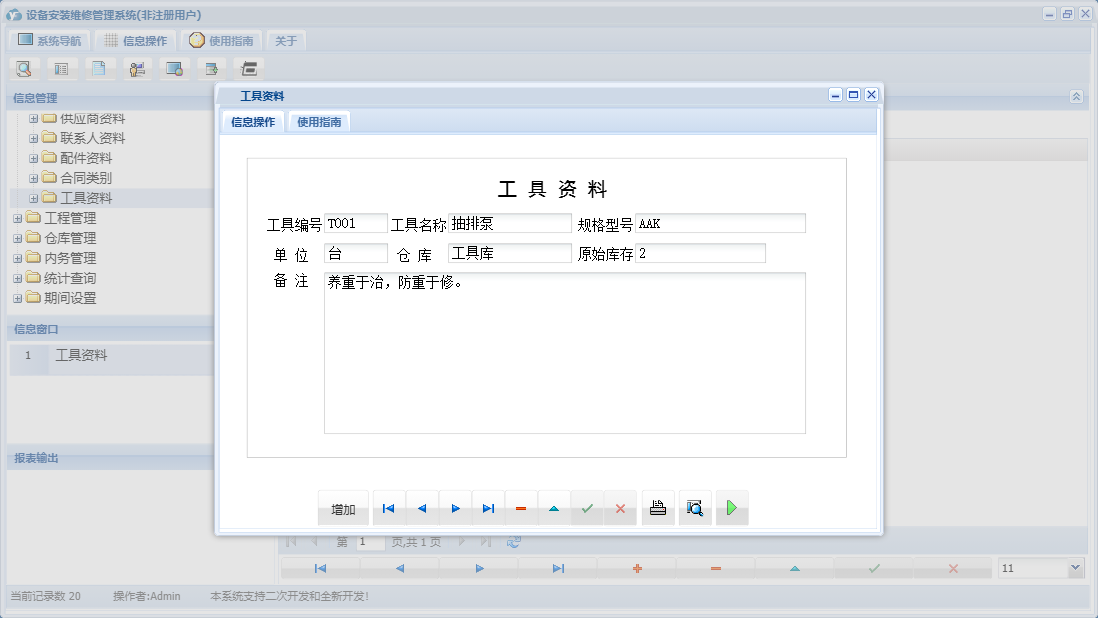Switch to the 使用指南 tab in the dialog

(x=317, y=121)
